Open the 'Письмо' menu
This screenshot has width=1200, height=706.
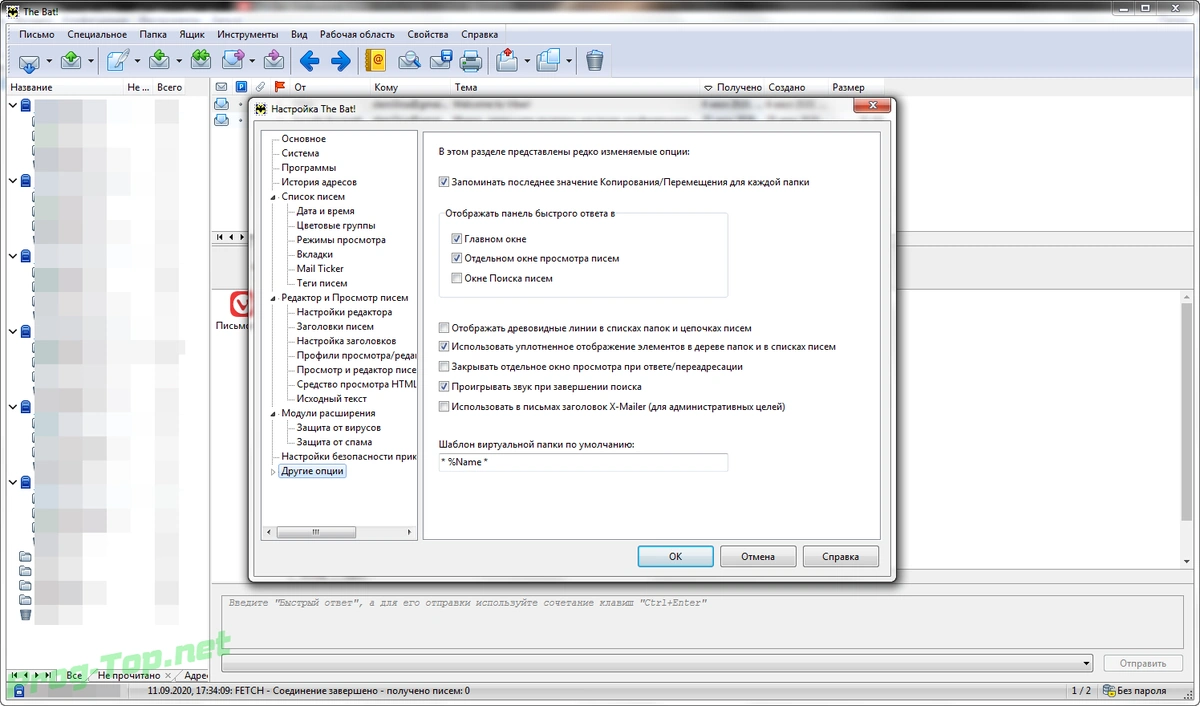pyautogui.click(x=37, y=34)
